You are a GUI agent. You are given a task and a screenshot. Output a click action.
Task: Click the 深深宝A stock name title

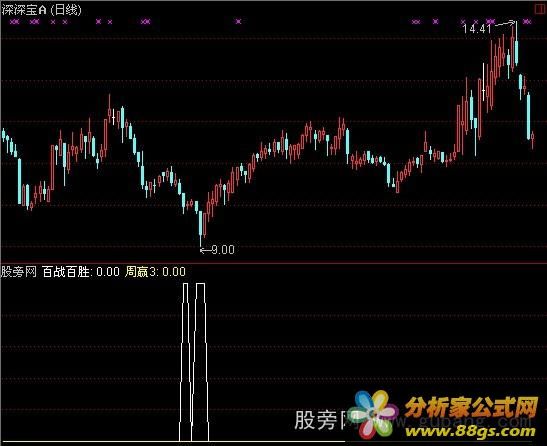(24, 10)
